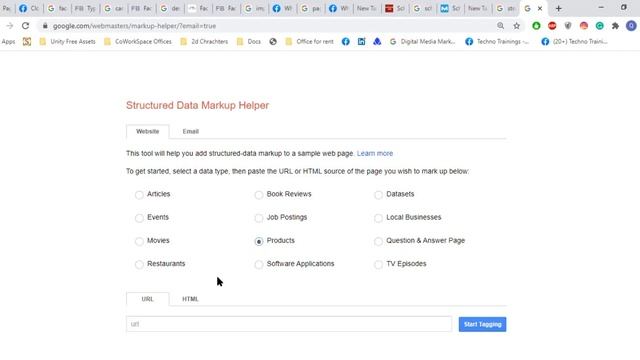Image resolution: width=640 pixels, height=360 pixels.
Task: Open Docs bookmark folder
Action: [249, 41]
